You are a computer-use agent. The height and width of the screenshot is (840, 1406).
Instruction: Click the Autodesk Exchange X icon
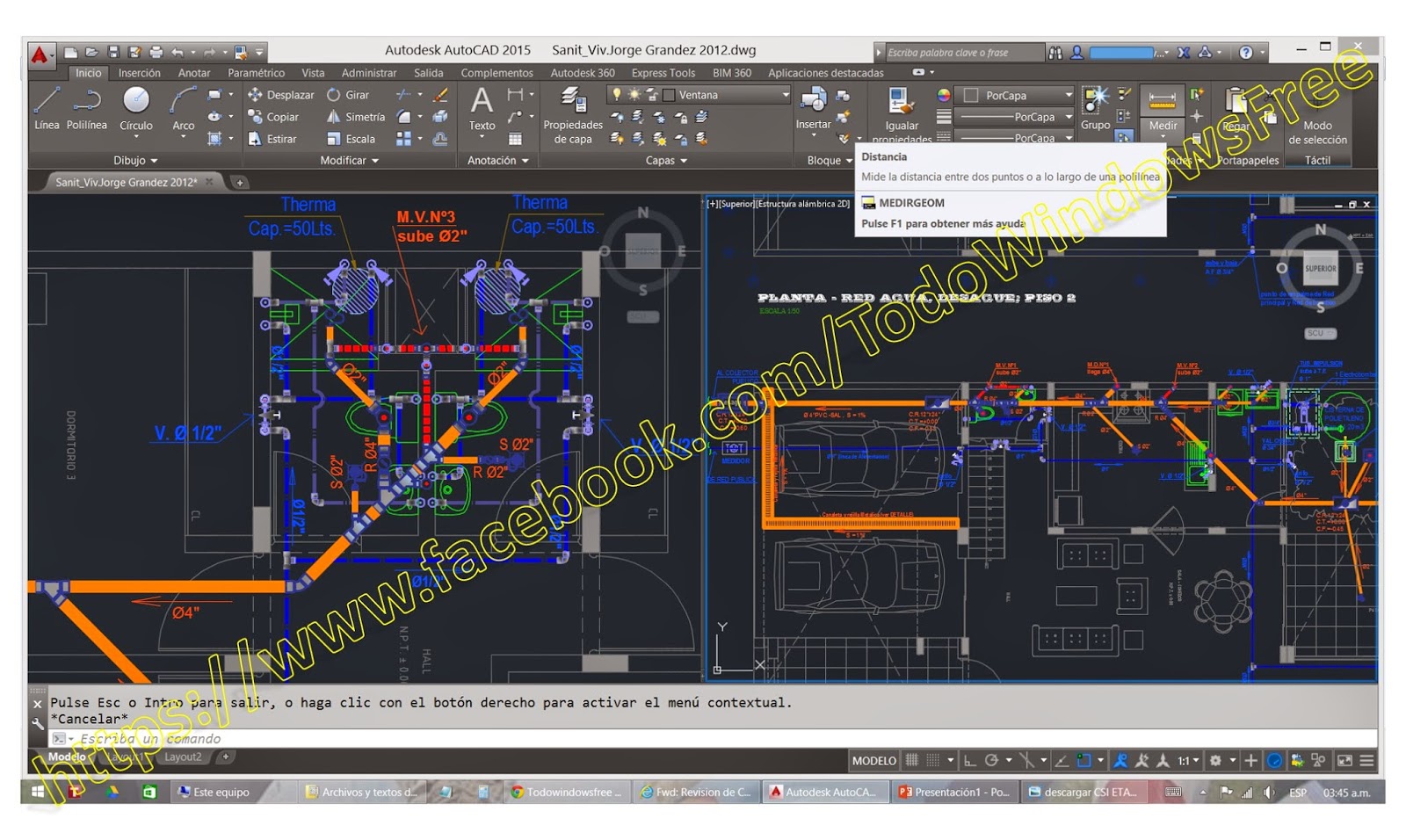[x=1184, y=53]
